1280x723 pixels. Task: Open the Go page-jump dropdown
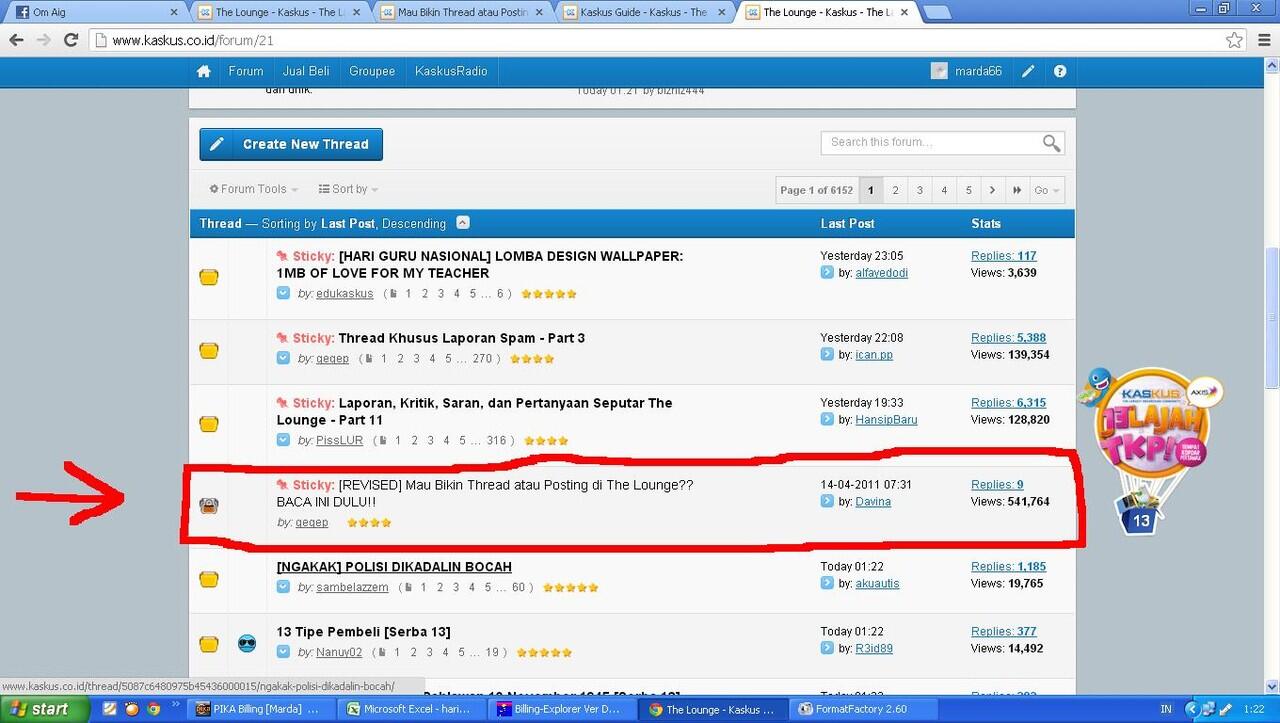point(1047,190)
